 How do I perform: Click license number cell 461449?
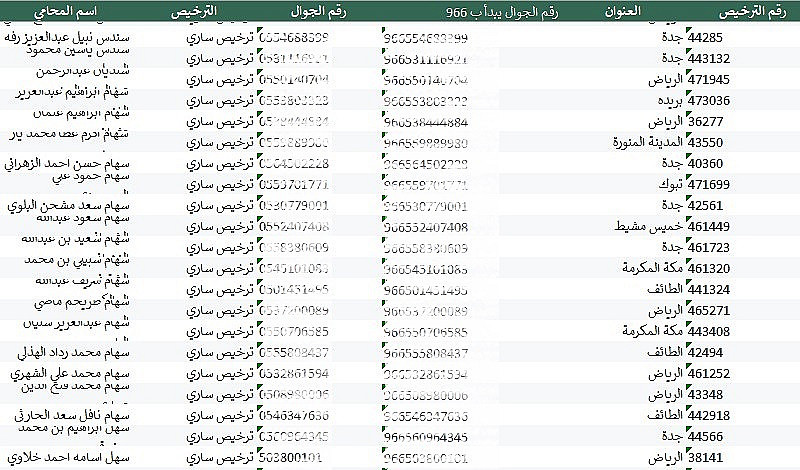tap(709, 227)
